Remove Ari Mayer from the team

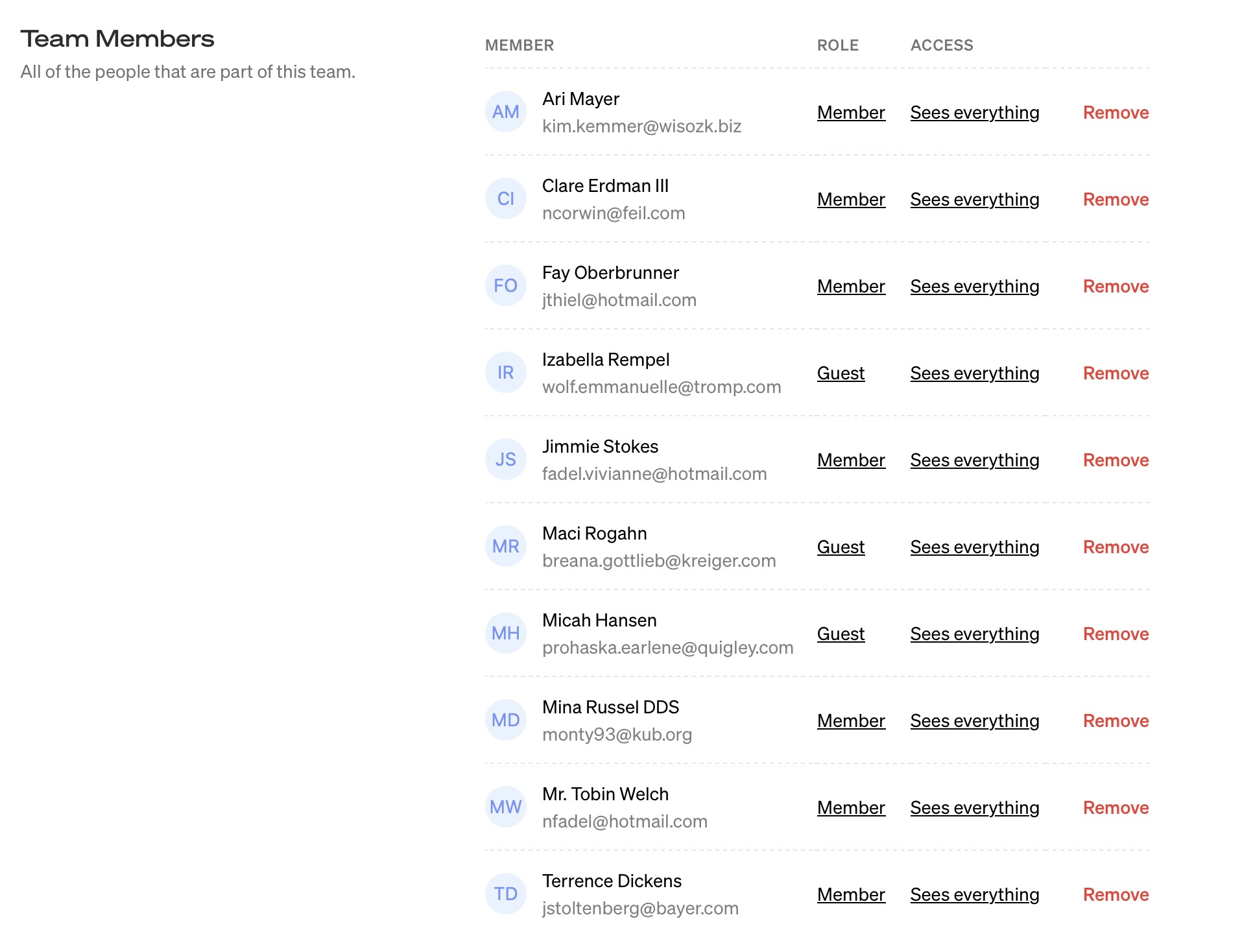(x=1116, y=112)
